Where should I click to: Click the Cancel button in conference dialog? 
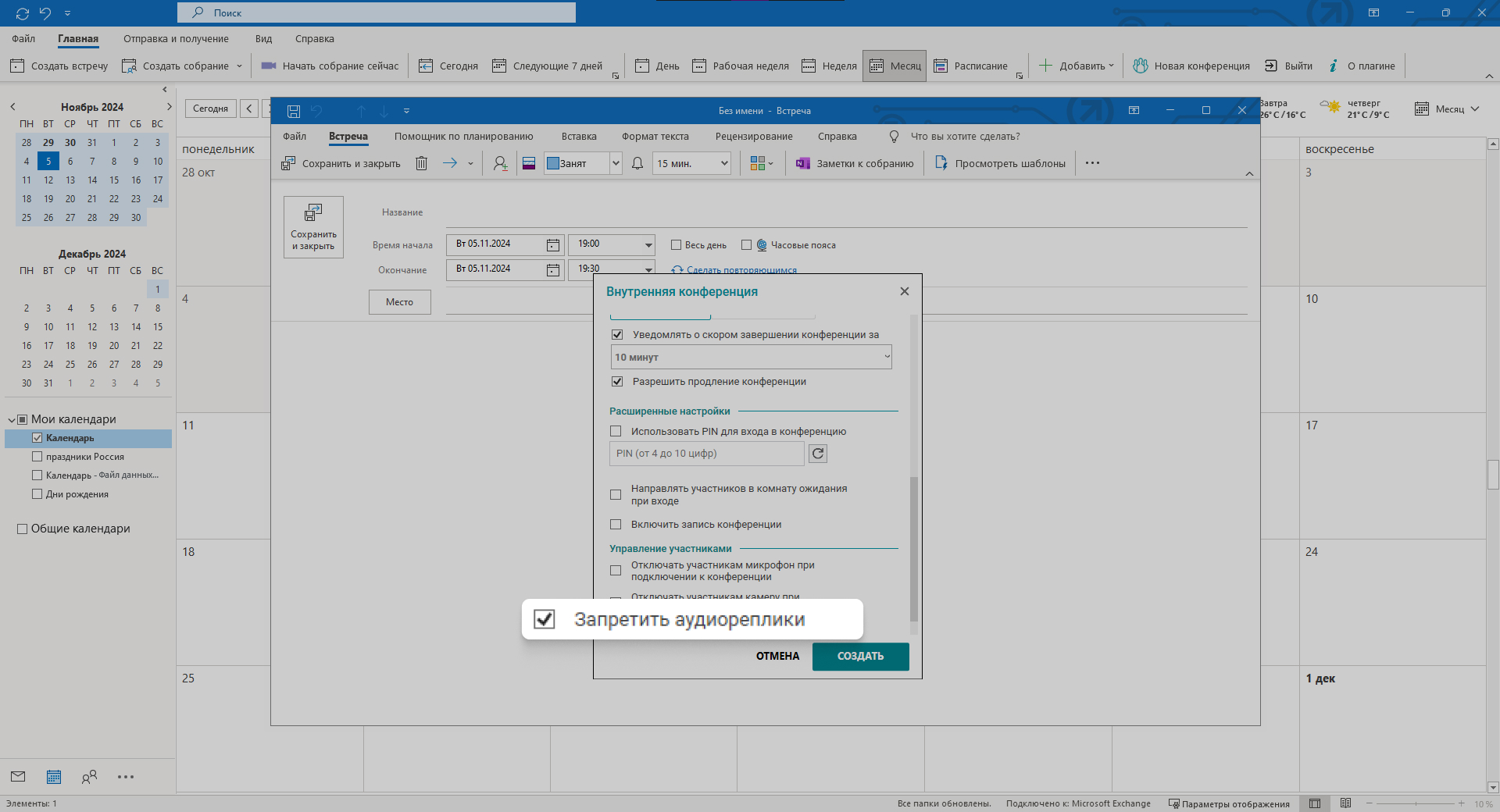777,657
